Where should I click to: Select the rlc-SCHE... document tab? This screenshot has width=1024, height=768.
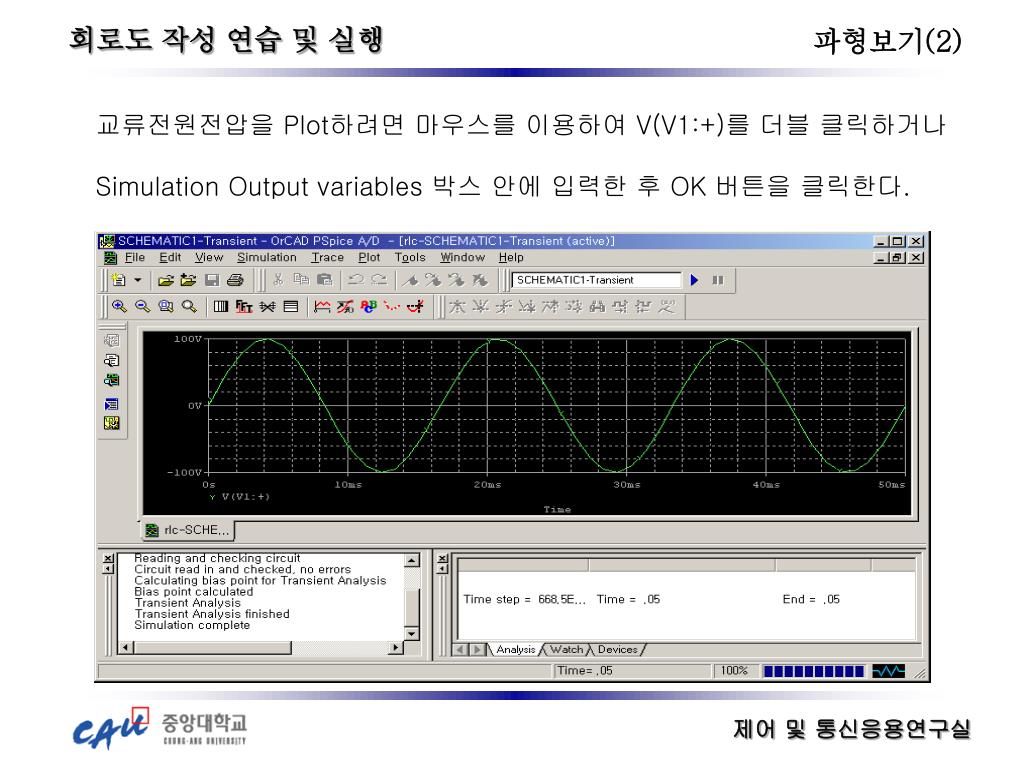point(188,530)
